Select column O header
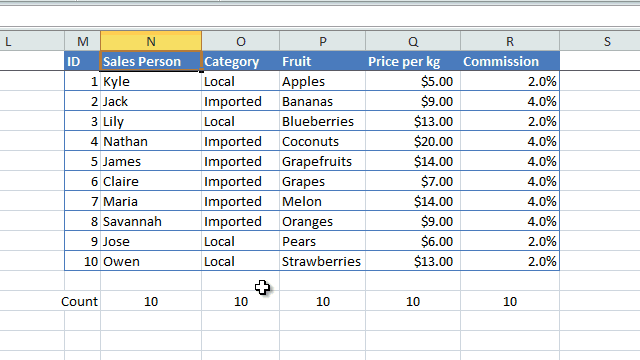Screen dimensions: 640x360 (x=240, y=41)
